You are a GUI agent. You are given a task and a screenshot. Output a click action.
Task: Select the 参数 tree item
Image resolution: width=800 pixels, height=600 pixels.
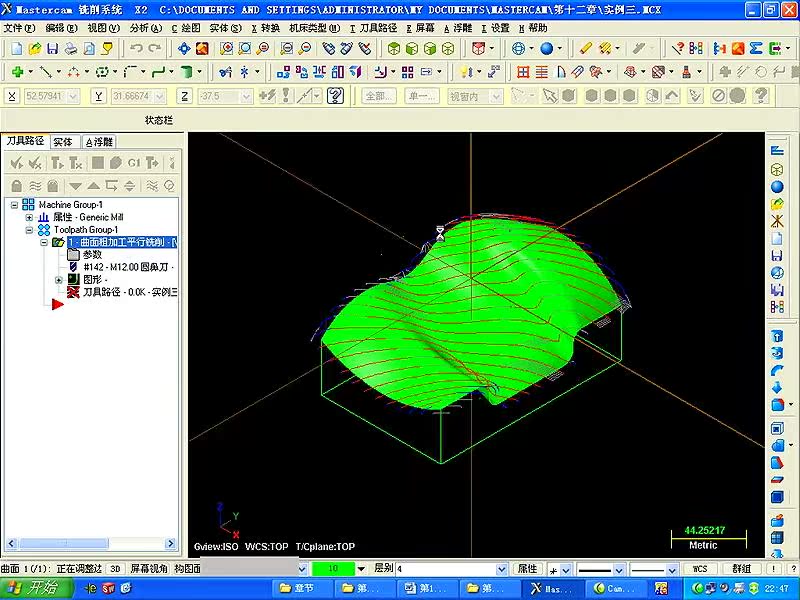coord(92,255)
